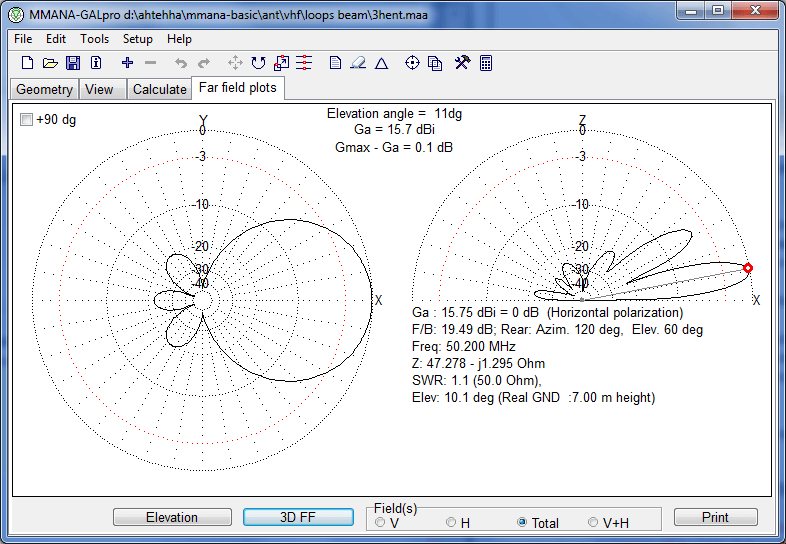Switch to the Calculate tab

pyautogui.click(x=159, y=89)
